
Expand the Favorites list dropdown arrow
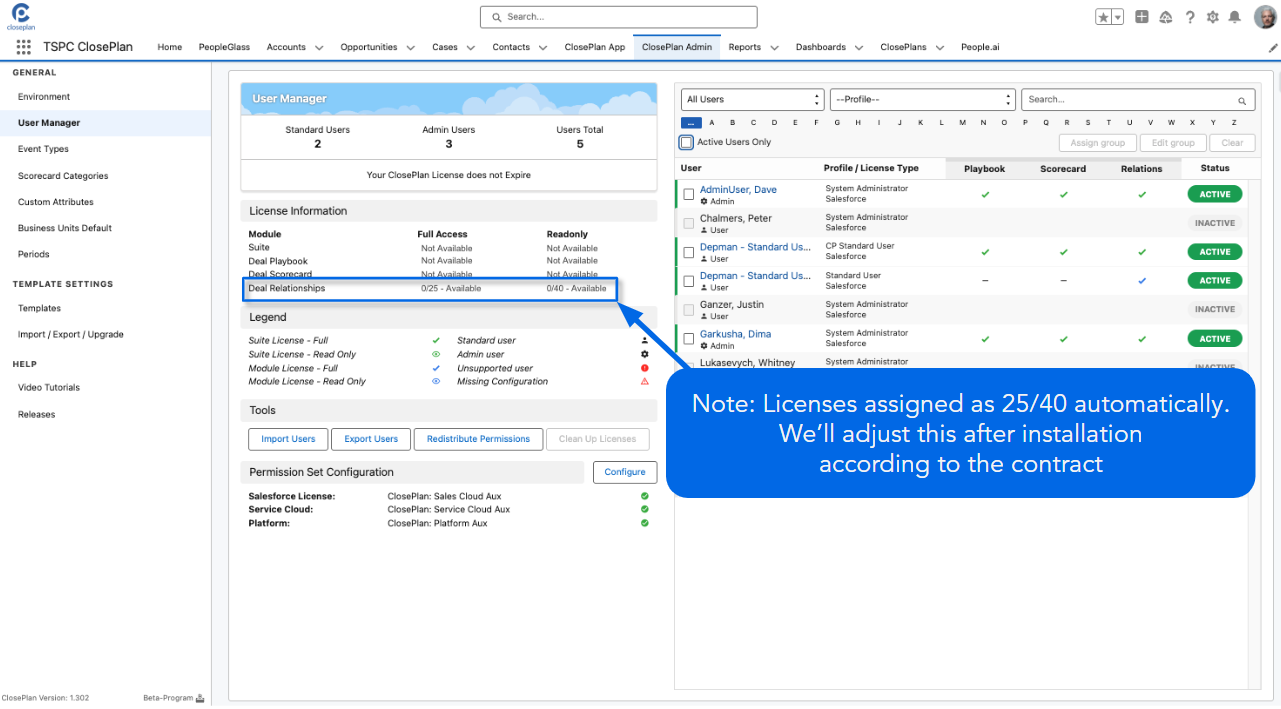1118,17
